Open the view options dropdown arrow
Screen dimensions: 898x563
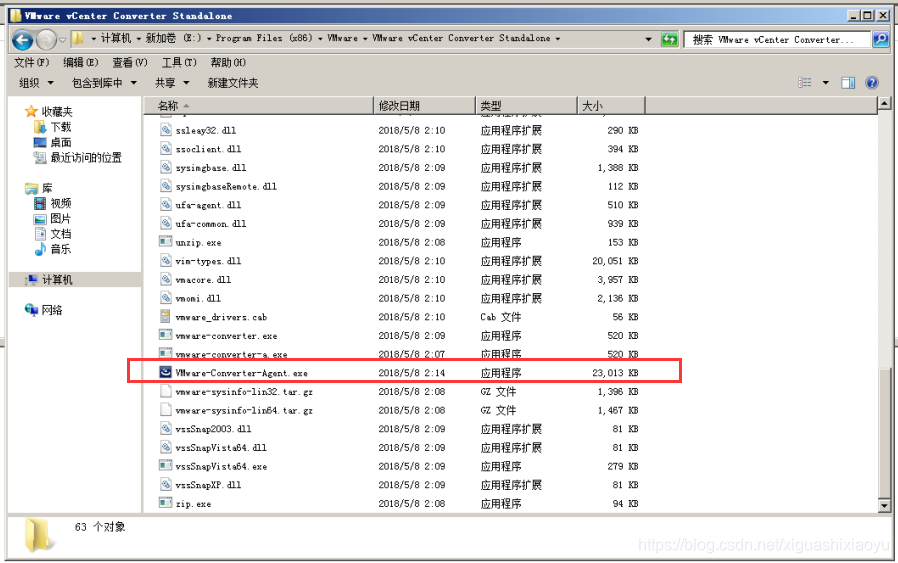(826, 83)
